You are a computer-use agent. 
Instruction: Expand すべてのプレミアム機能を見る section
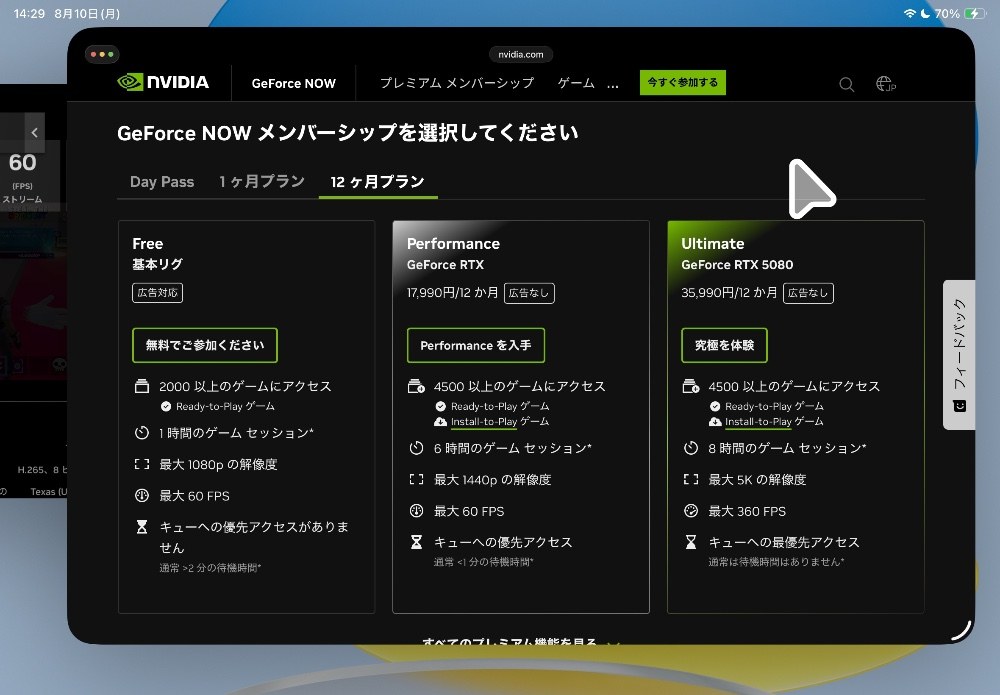(521, 641)
